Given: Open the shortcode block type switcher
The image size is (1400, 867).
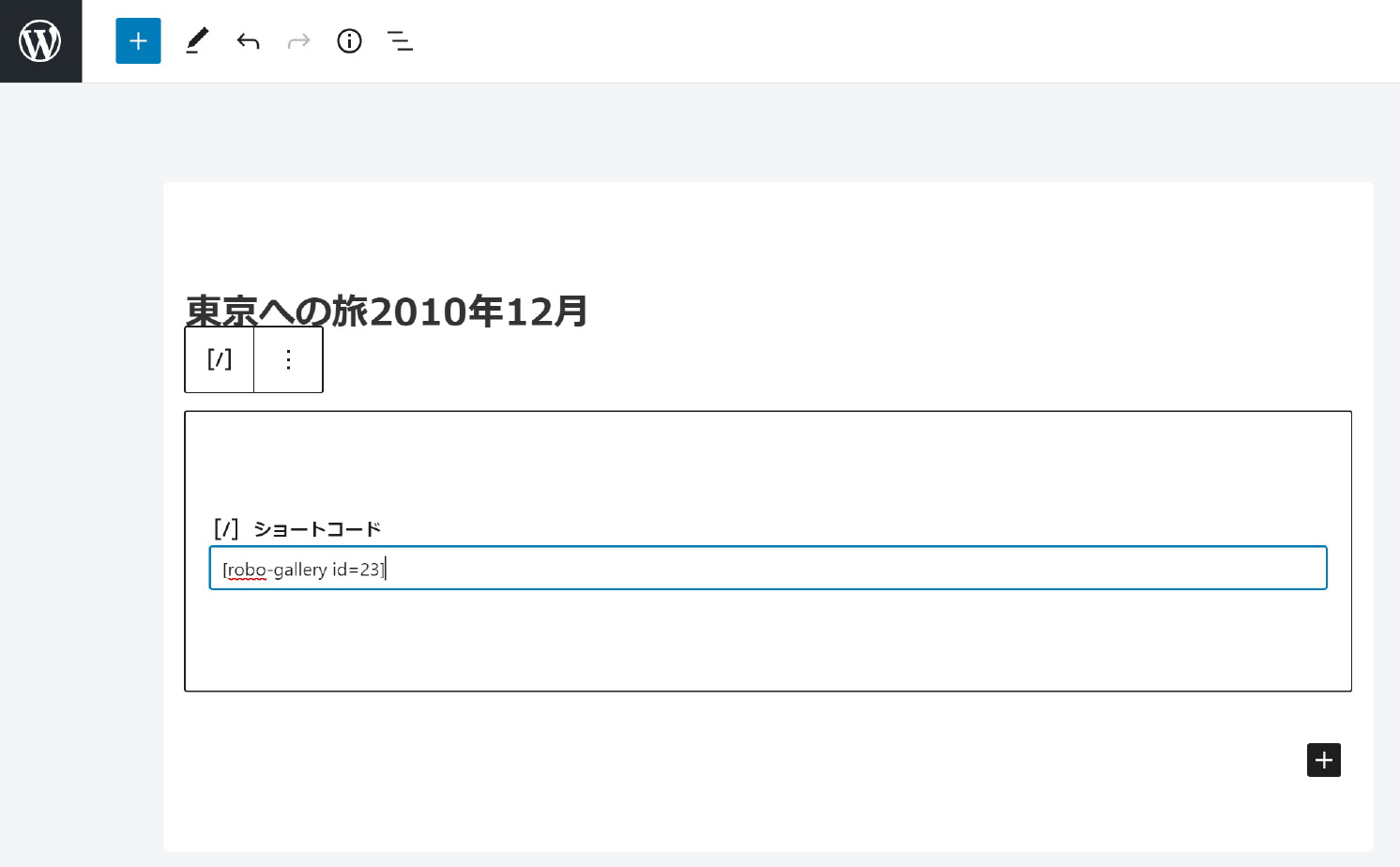Looking at the screenshot, I should (x=220, y=359).
